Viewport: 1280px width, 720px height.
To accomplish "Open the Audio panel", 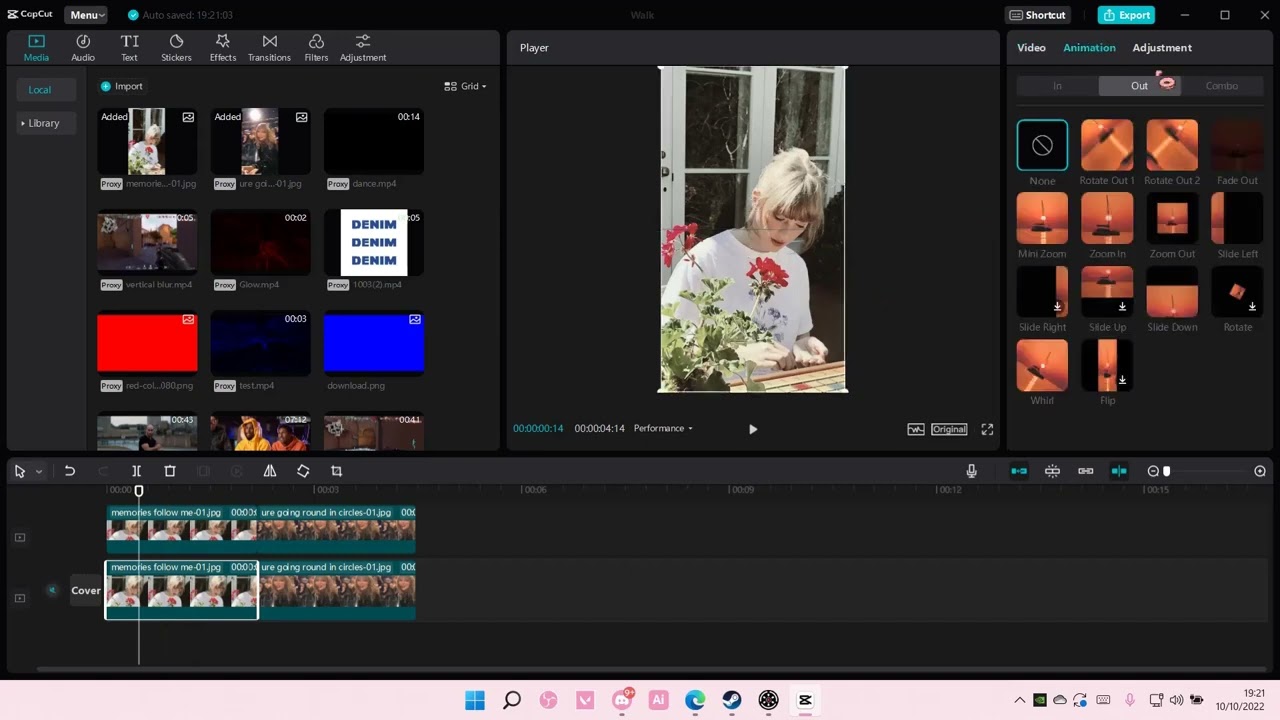I will pyautogui.click(x=83, y=47).
